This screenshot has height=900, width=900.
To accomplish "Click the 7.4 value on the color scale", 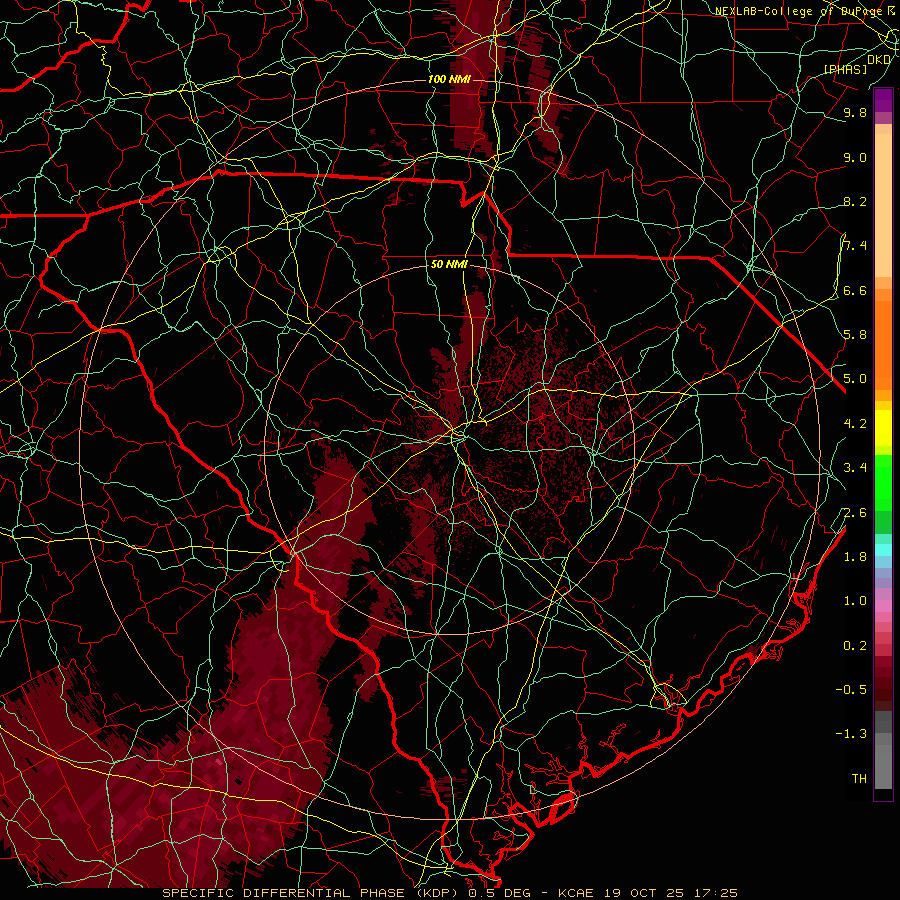I will pyautogui.click(x=855, y=246).
